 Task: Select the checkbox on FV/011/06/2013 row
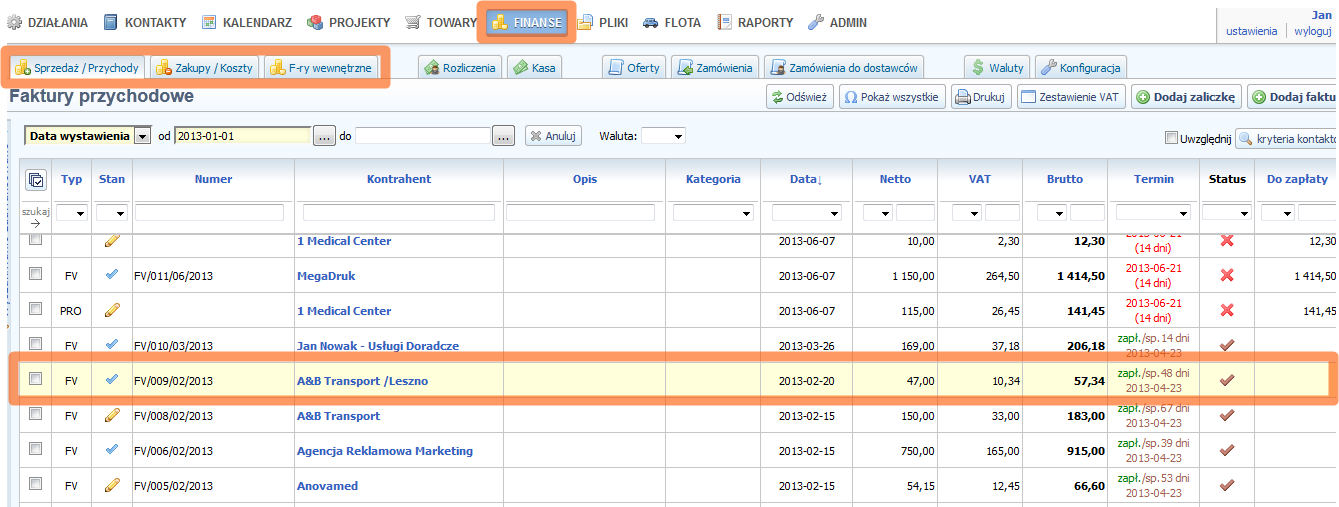click(36, 274)
